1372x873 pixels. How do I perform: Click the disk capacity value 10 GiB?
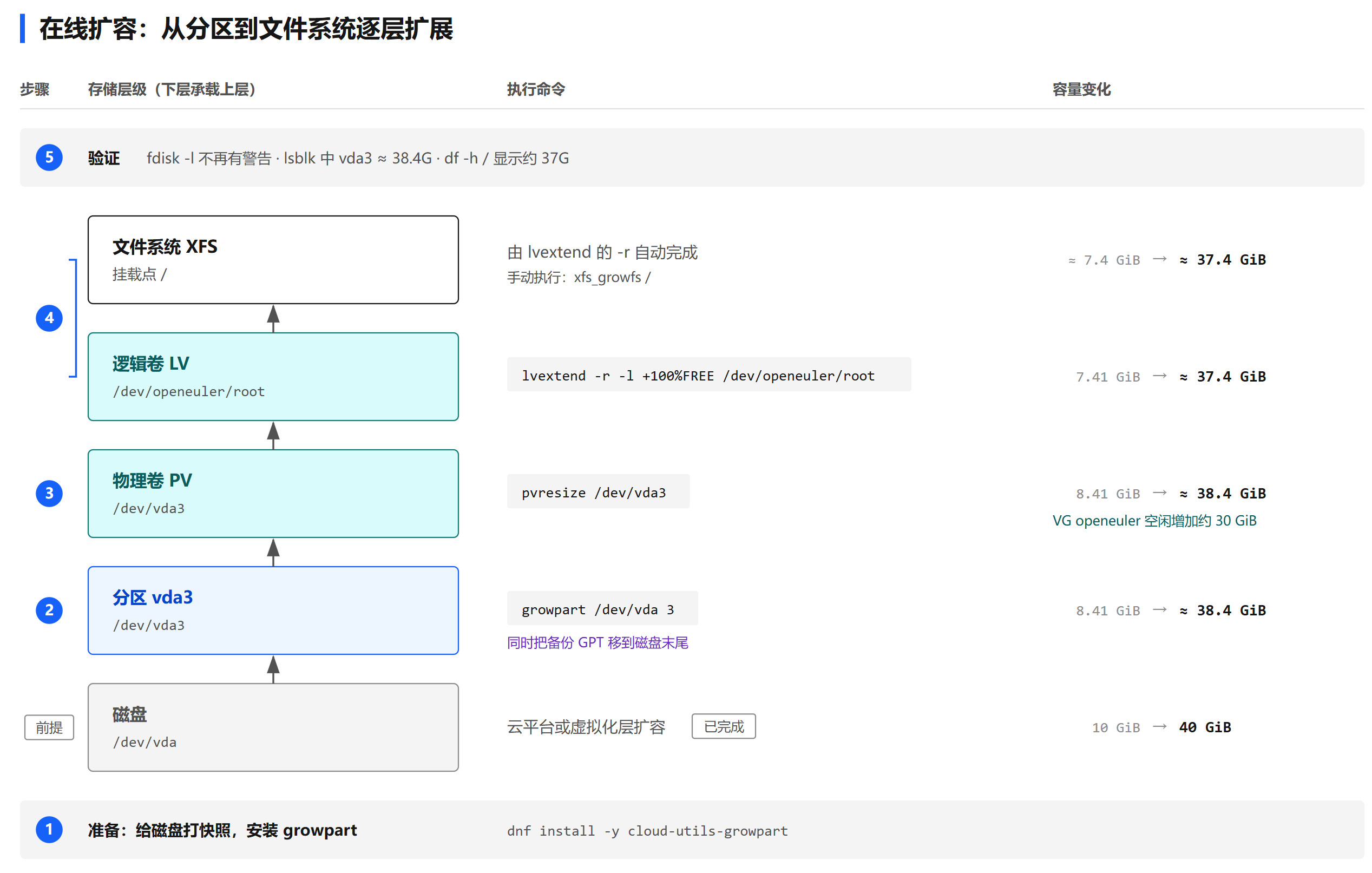pyautogui.click(x=1115, y=728)
